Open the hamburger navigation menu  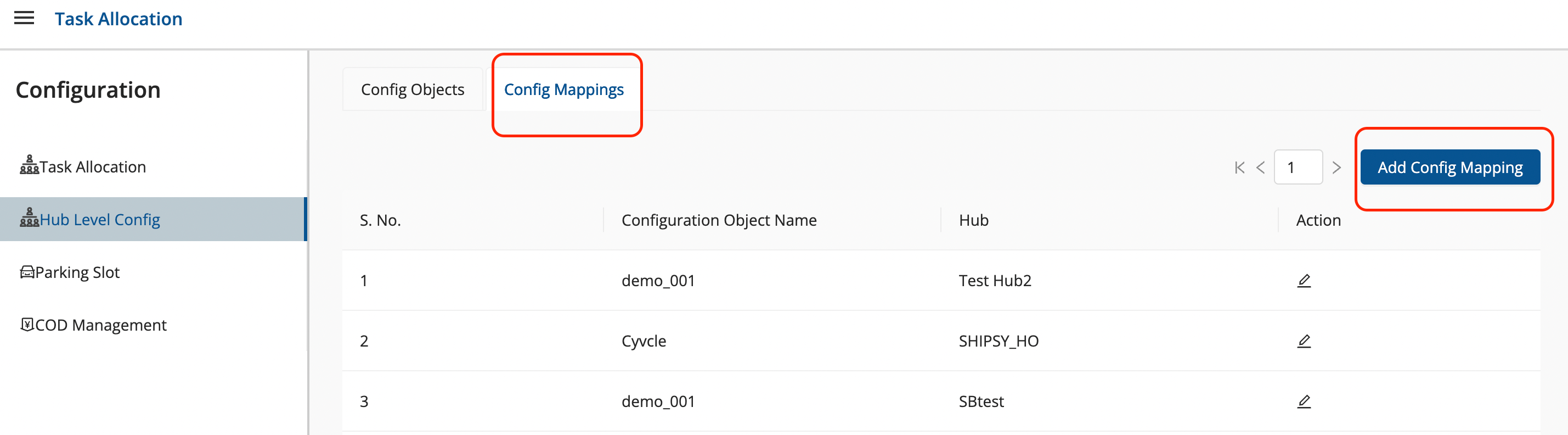point(24,18)
